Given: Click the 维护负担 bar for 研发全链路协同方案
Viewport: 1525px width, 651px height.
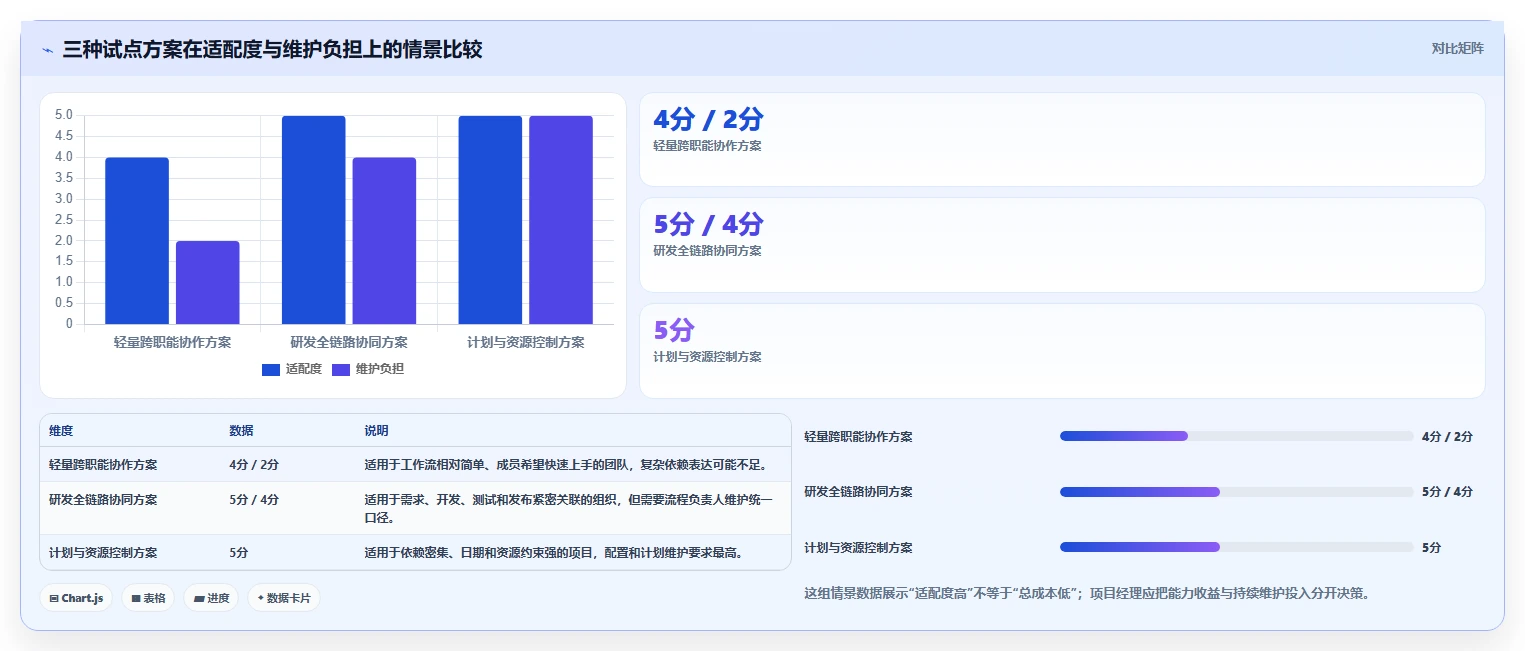Looking at the screenshot, I should [384, 241].
